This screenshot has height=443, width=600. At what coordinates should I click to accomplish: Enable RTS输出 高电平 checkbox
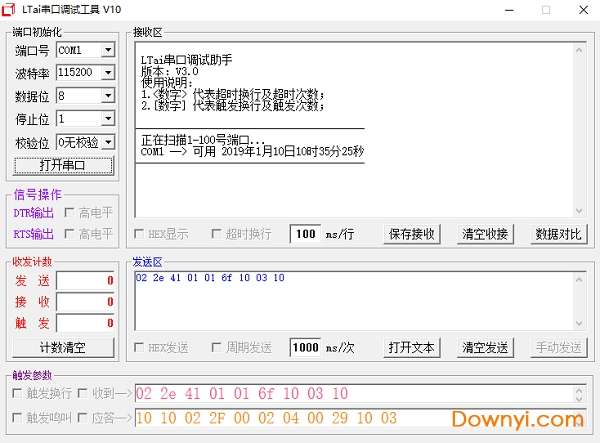click(70, 234)
